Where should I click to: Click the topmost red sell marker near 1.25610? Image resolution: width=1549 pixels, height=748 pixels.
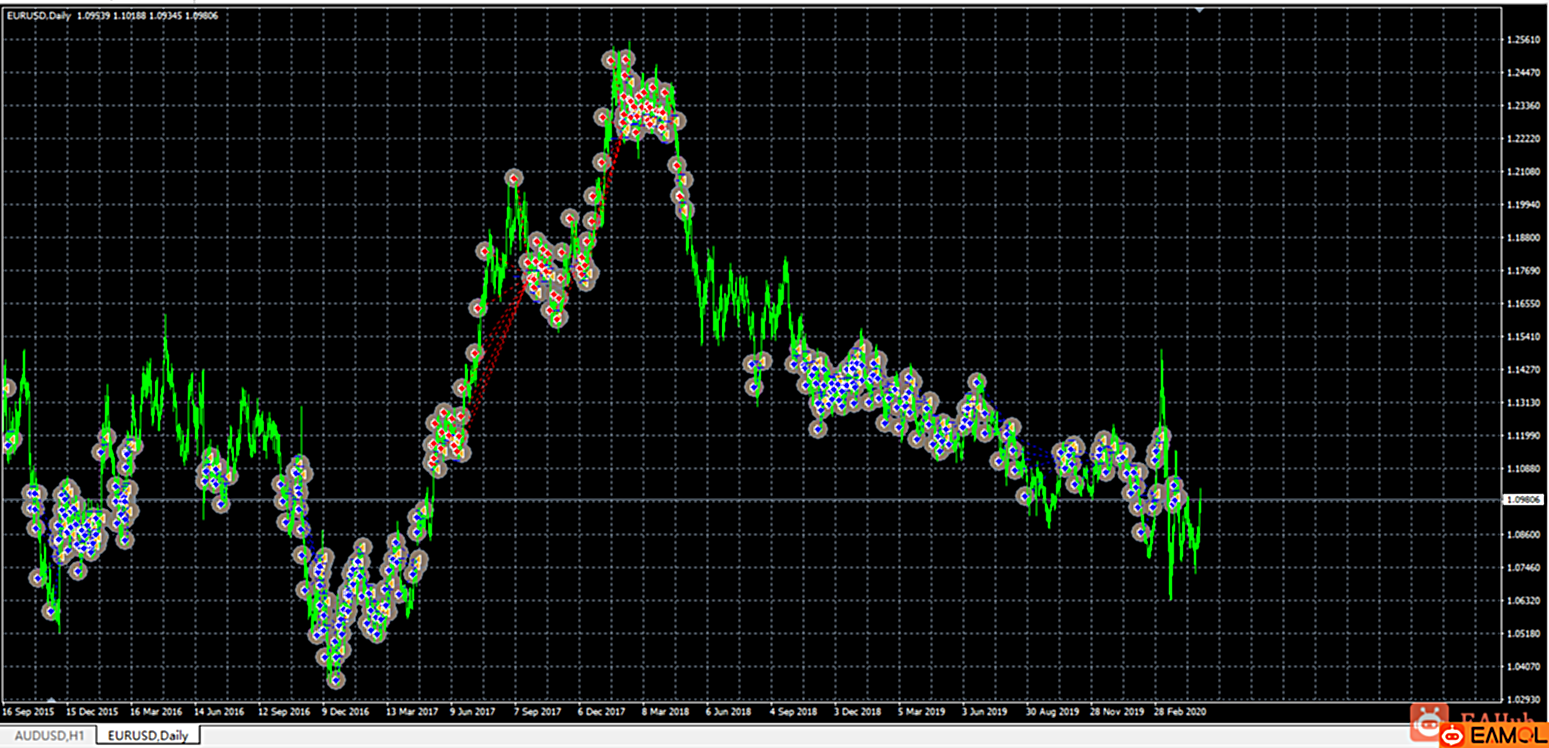(610, 61)
